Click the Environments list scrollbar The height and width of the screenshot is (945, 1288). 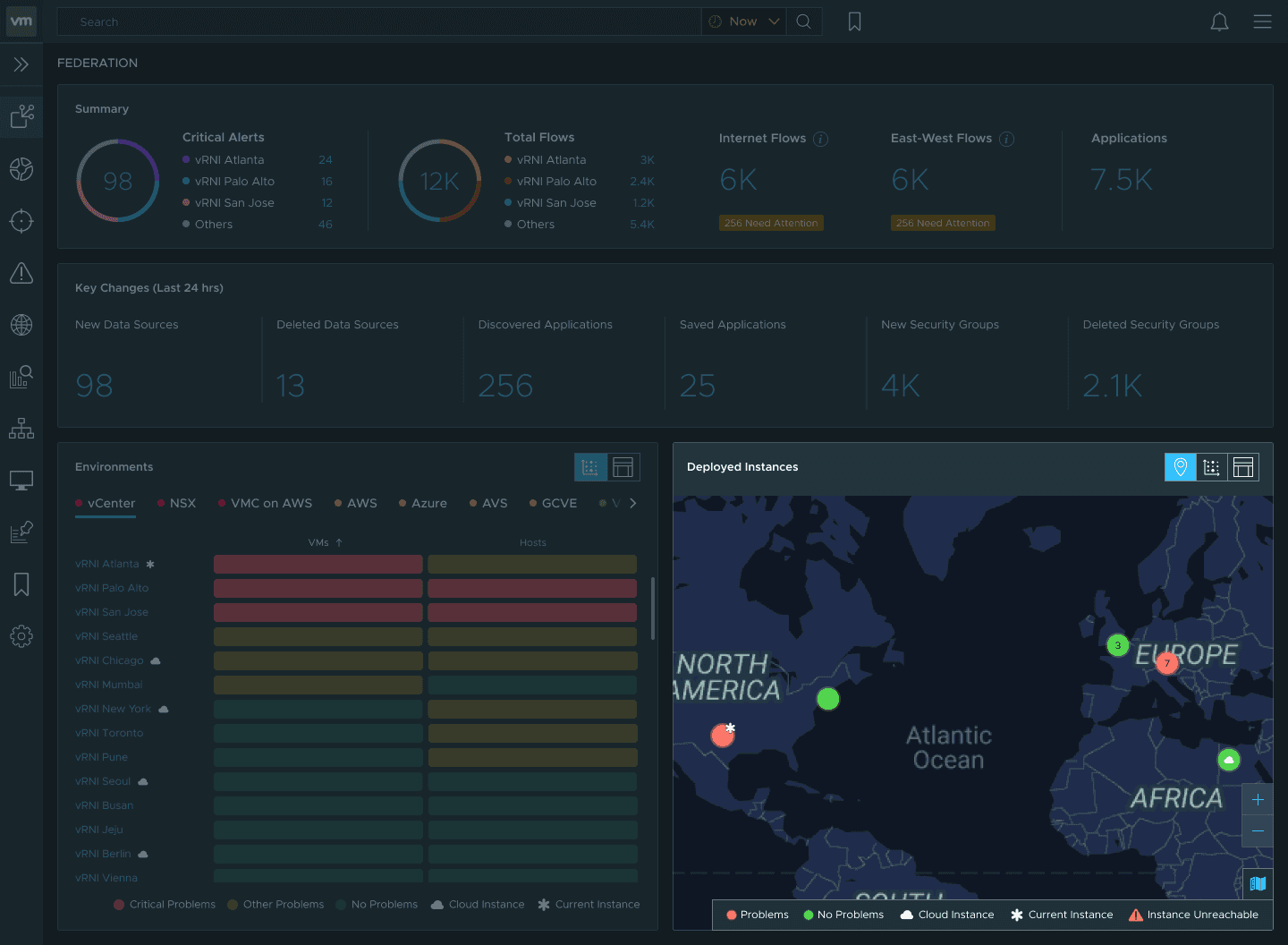click(x=653, y=609)
